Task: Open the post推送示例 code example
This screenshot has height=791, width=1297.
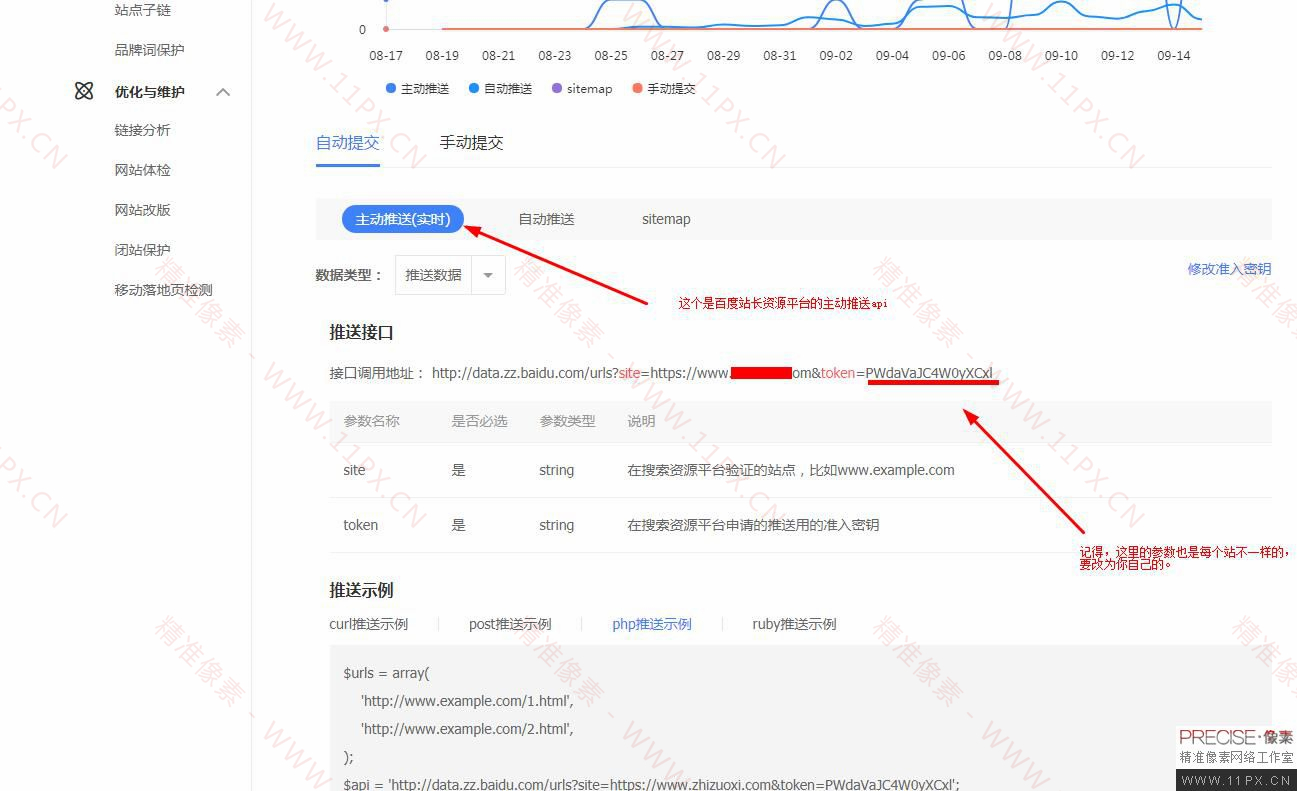Action: [509, 624]
